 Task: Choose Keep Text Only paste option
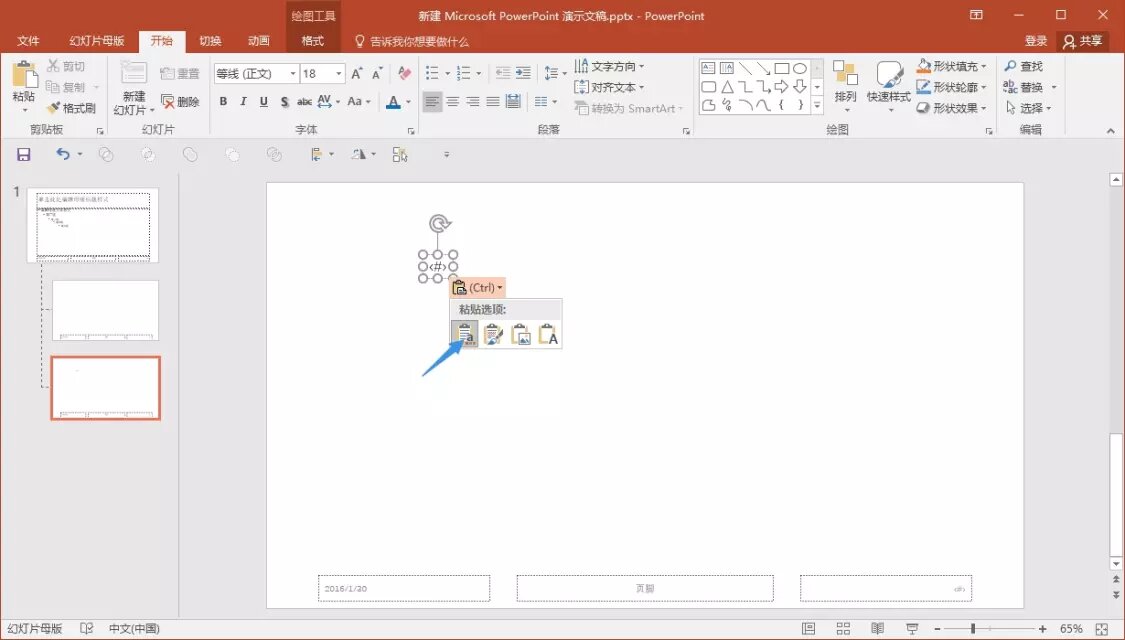[x=548, y=334]
